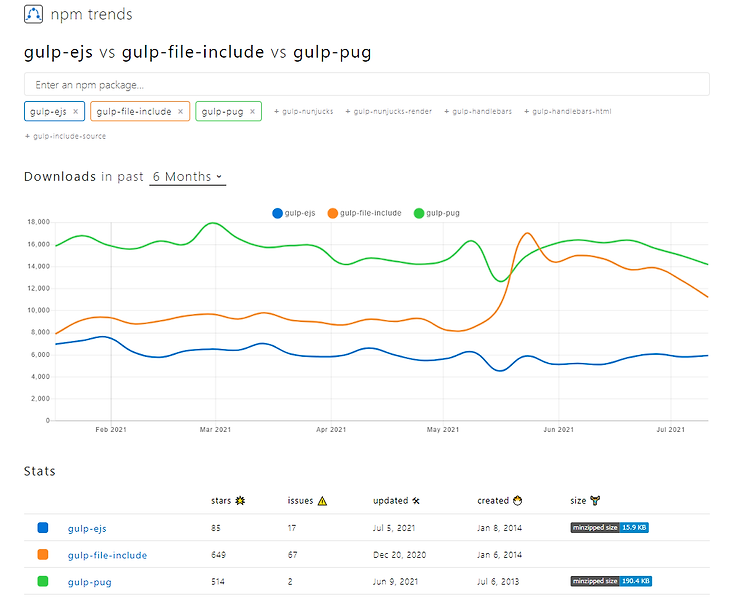Screen dimensions: 750x612
Task: Click the updated column tools icon
Action: click(416, 501)
